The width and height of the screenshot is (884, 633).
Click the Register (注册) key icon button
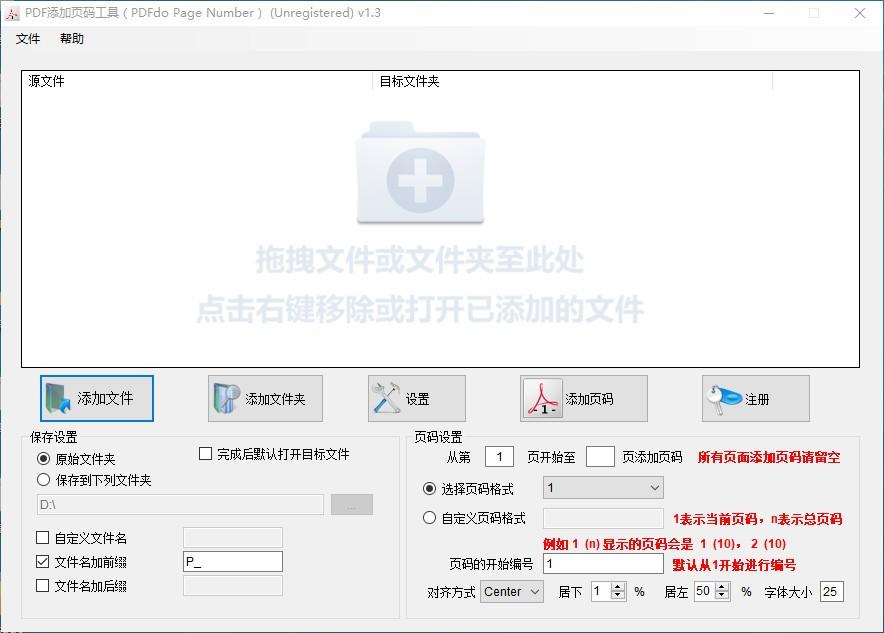coord(755,399)
